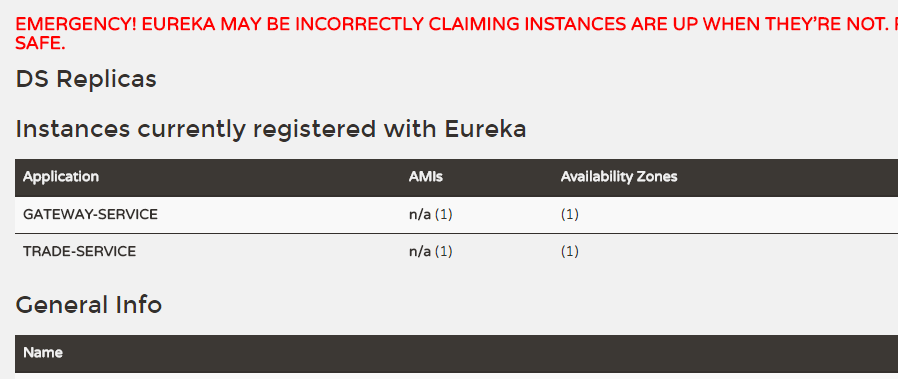The width and height of the screenshot is (898, 379).
Task: Select the TRADE-SERVICE application entry
Action: (x=80, y=251)
